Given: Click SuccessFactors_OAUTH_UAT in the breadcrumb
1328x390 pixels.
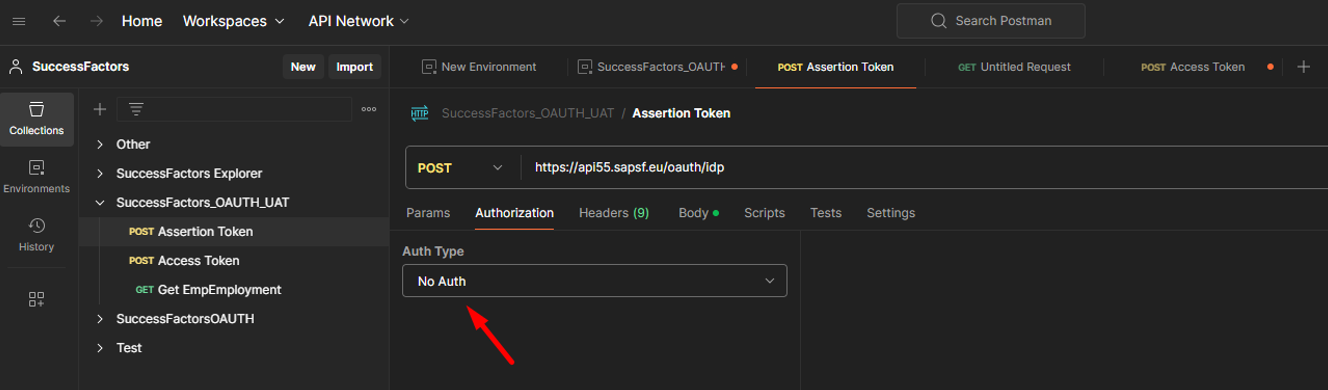Looking at the screenshot, I should click(x=528, y=113).
